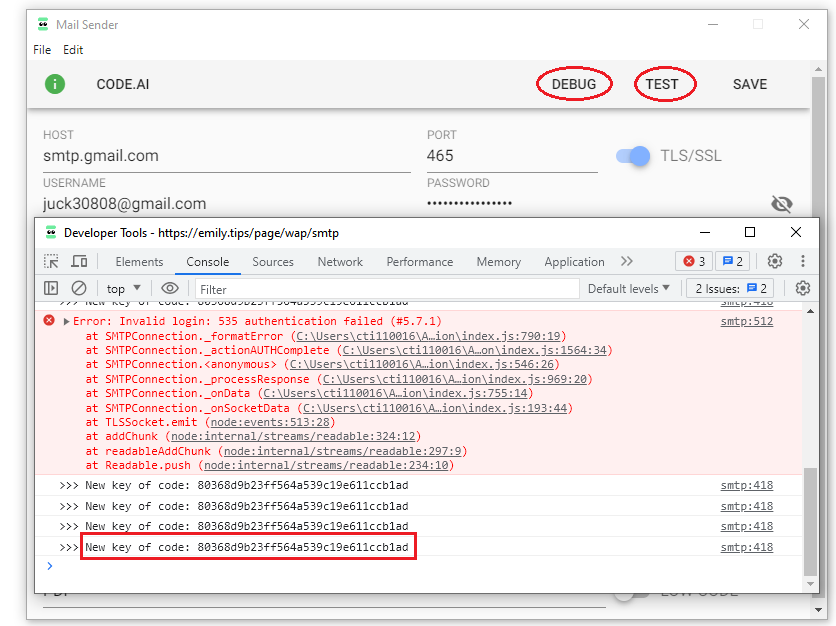
Task: Click the USERNAME field juck30808@gmail.com
Action: [x=227, y=204]
